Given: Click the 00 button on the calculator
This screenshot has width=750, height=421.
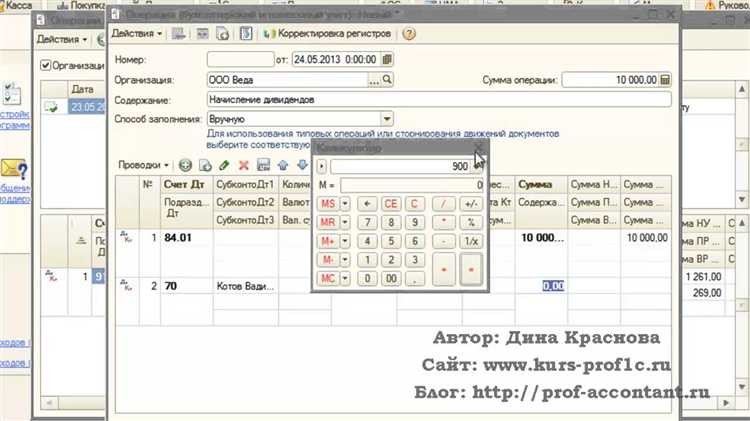Looking at the screenshot, I should tap(391, 278).
